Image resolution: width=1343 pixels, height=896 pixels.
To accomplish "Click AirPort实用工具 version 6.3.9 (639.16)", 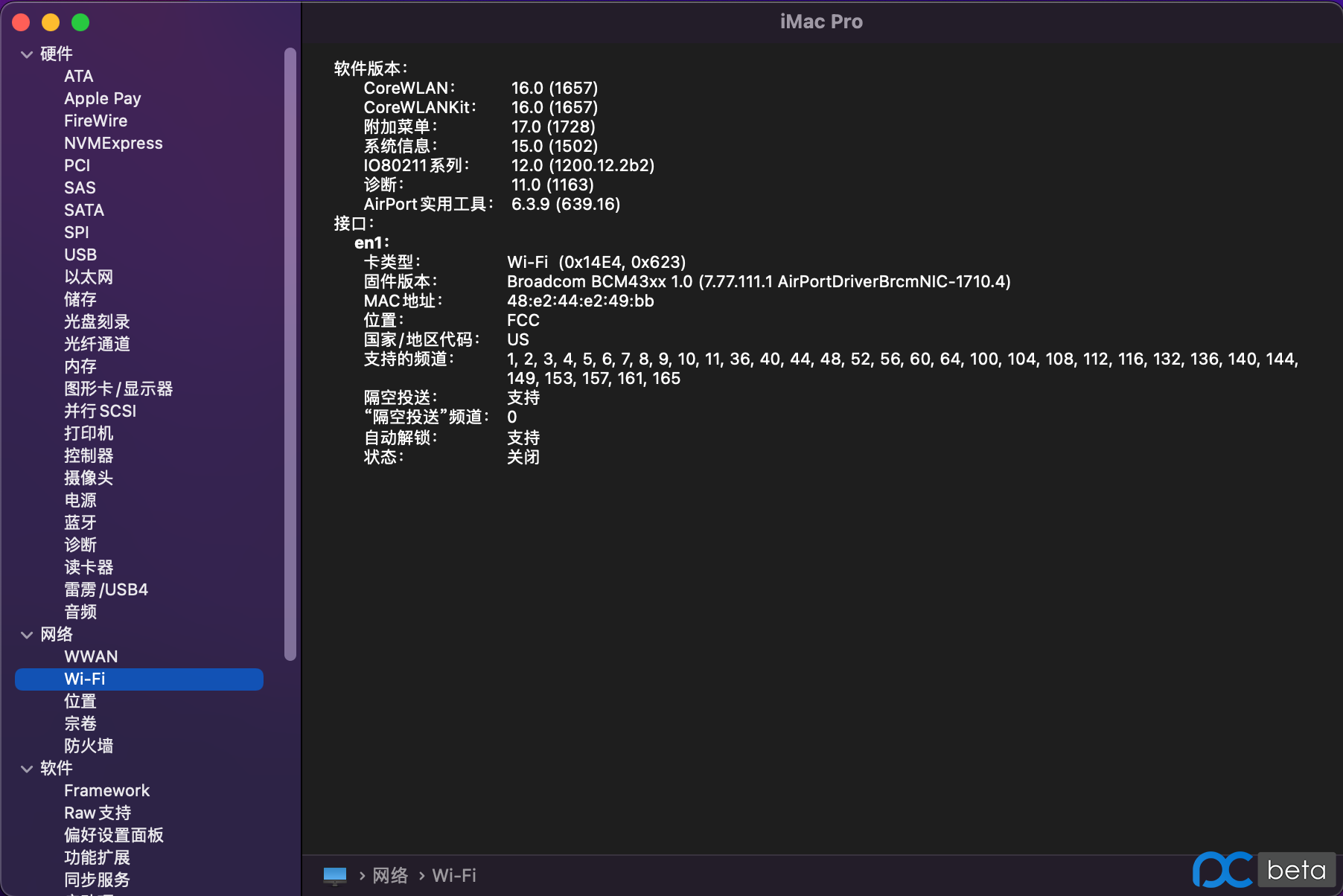I will tap(566, 204).
